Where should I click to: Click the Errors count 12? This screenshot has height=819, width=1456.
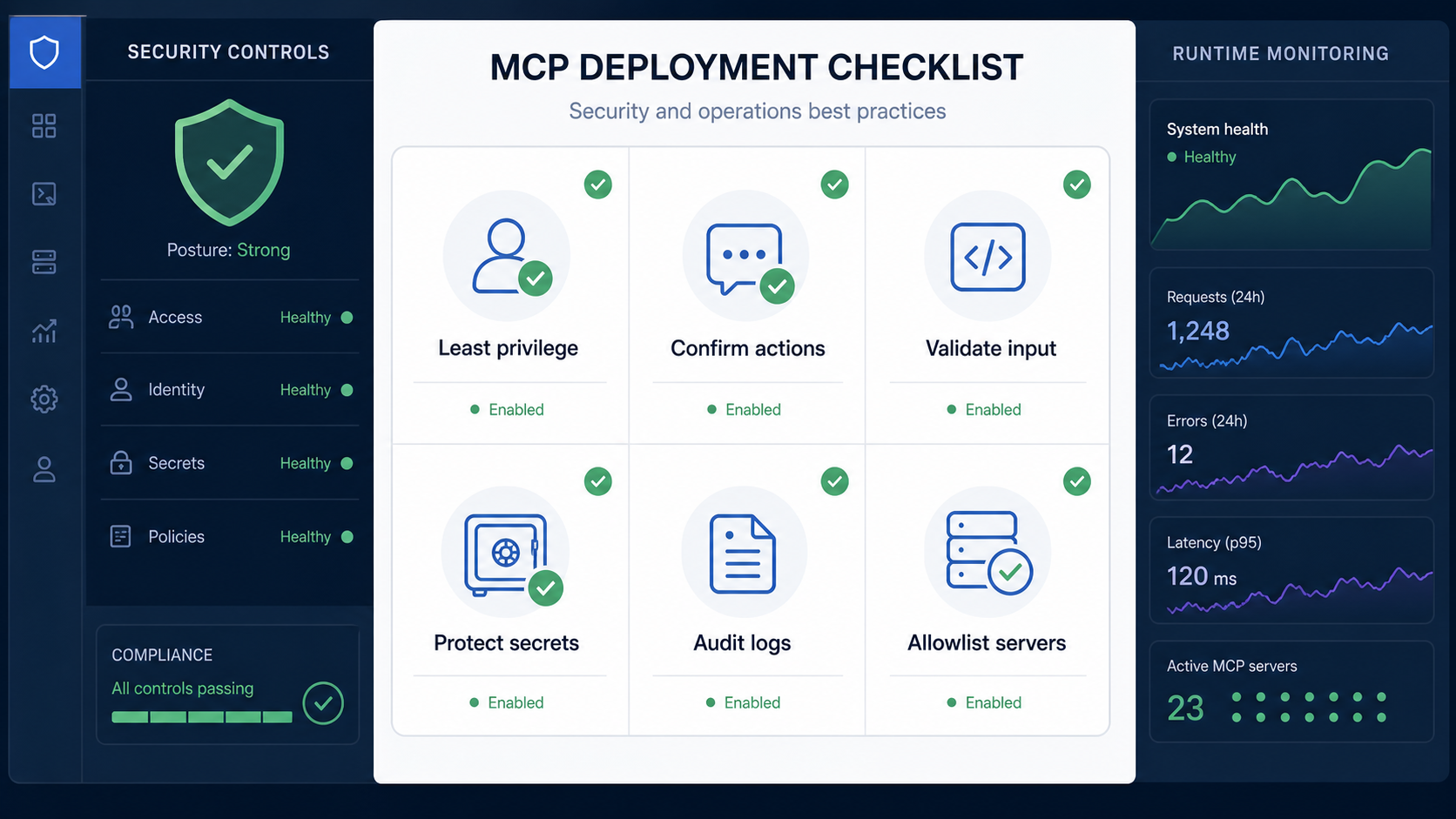pos(1180,454)
